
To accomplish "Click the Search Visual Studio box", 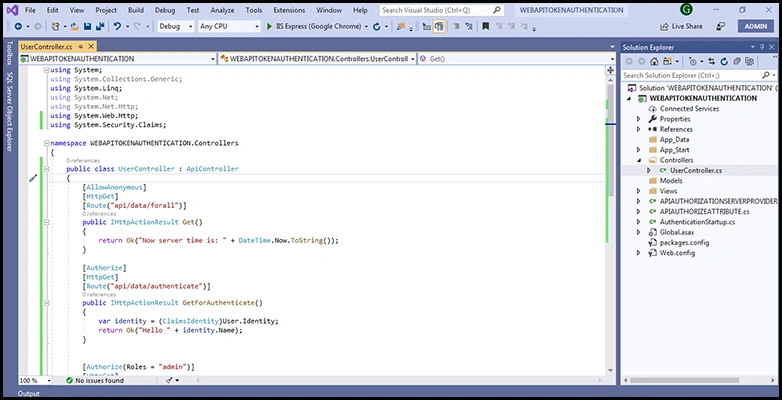I will (x=441, y=10).
